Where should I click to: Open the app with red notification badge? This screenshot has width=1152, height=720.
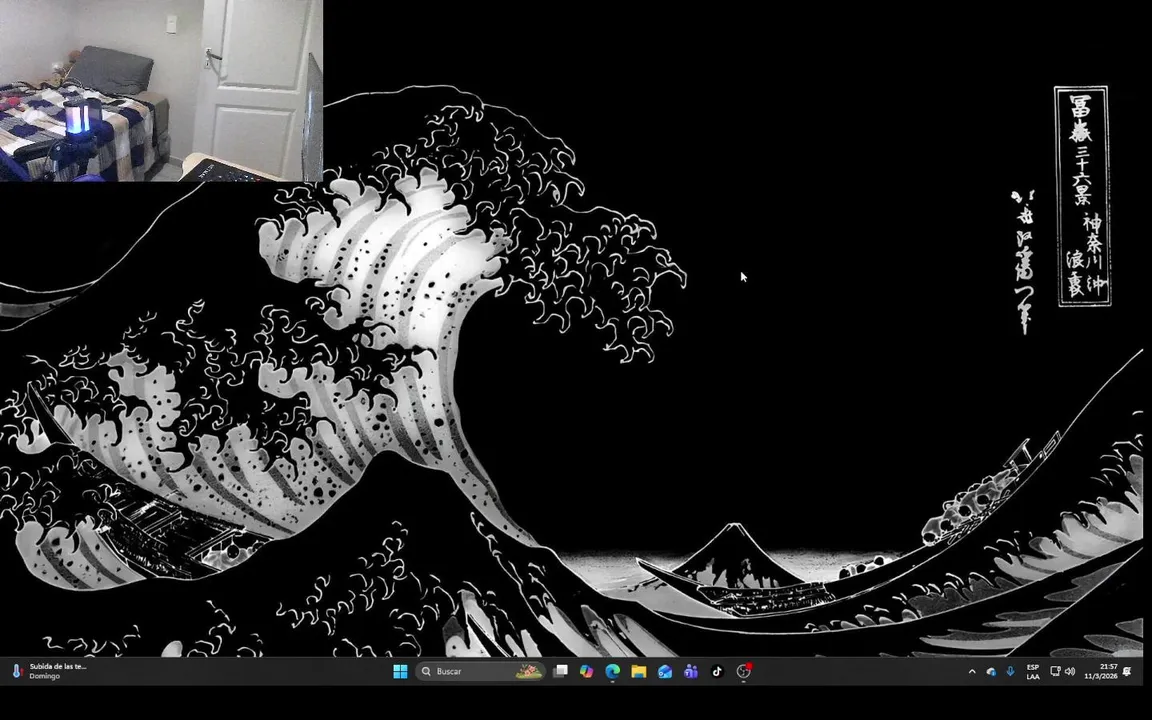(x=744, y=671)
